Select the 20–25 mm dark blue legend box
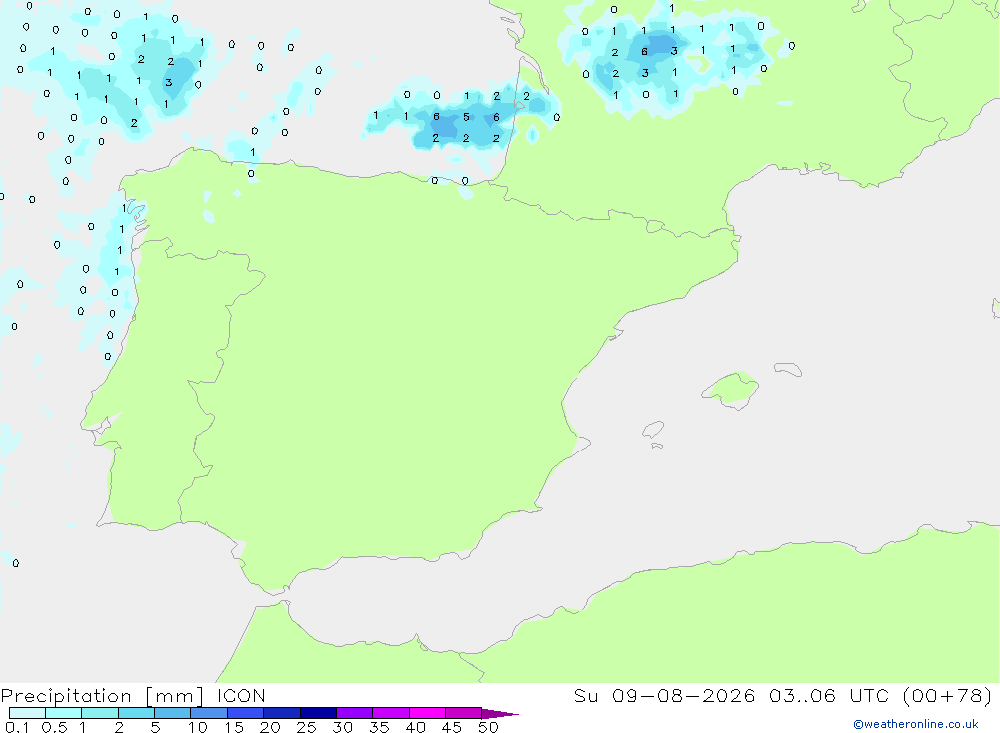The image size is (1000, 733). click(x=282, y=713)
